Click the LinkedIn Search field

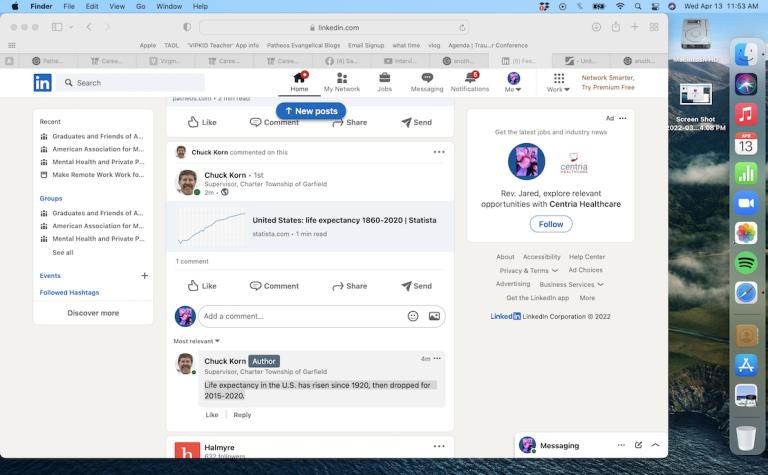point(131,83)
